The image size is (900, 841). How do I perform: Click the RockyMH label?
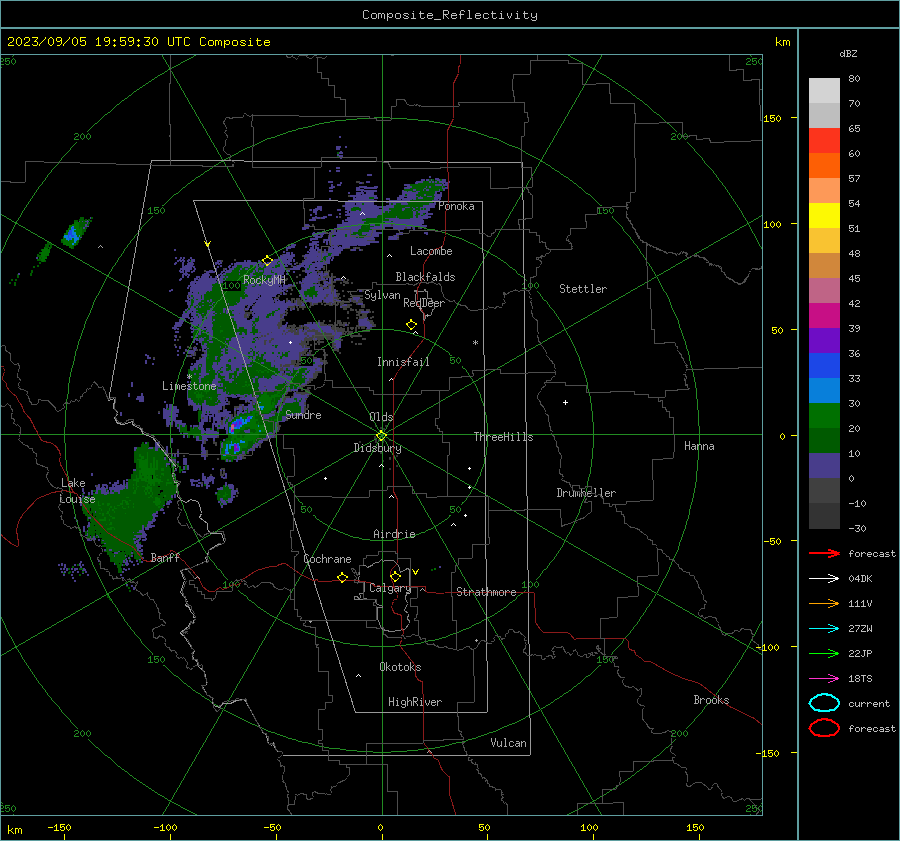click(x=264, y=280)
